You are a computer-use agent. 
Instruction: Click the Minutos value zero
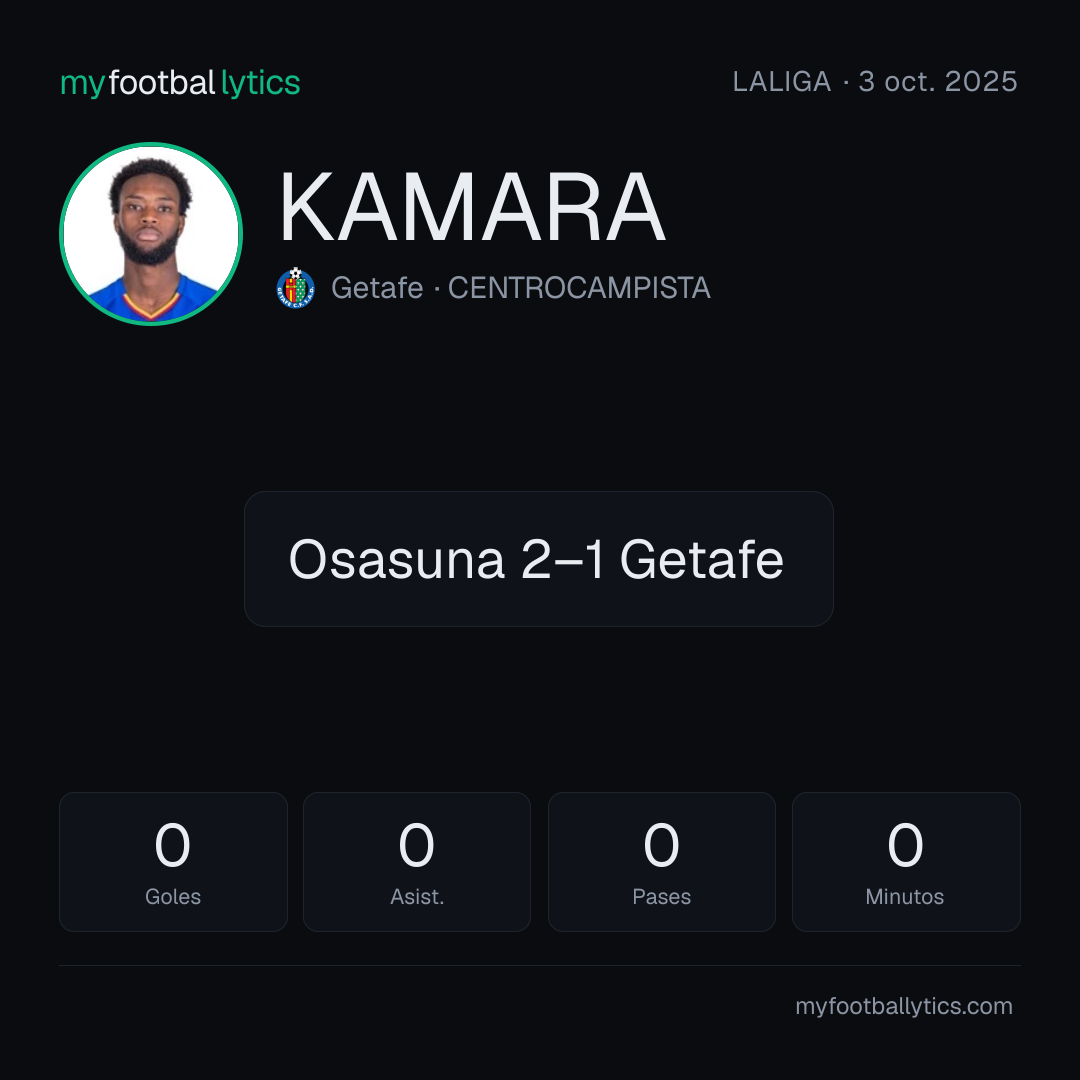[x=905, y=845]
